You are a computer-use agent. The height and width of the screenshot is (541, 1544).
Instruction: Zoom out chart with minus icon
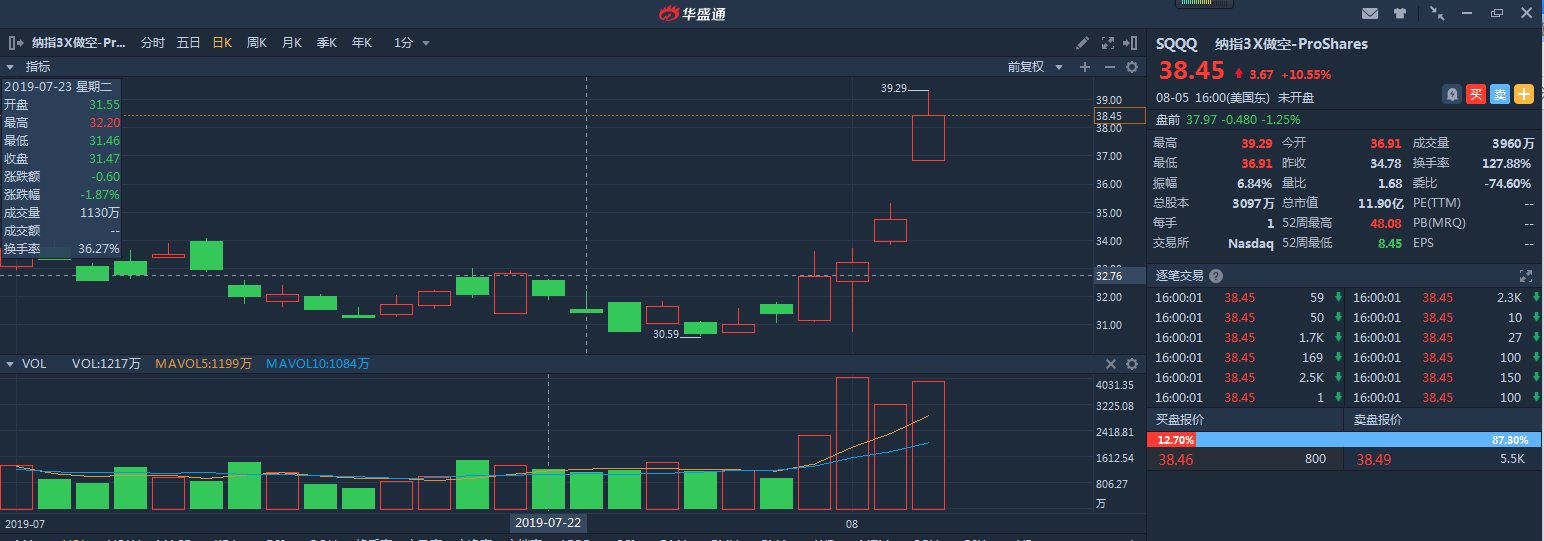pyautogui.click(x=1109, y=67)
